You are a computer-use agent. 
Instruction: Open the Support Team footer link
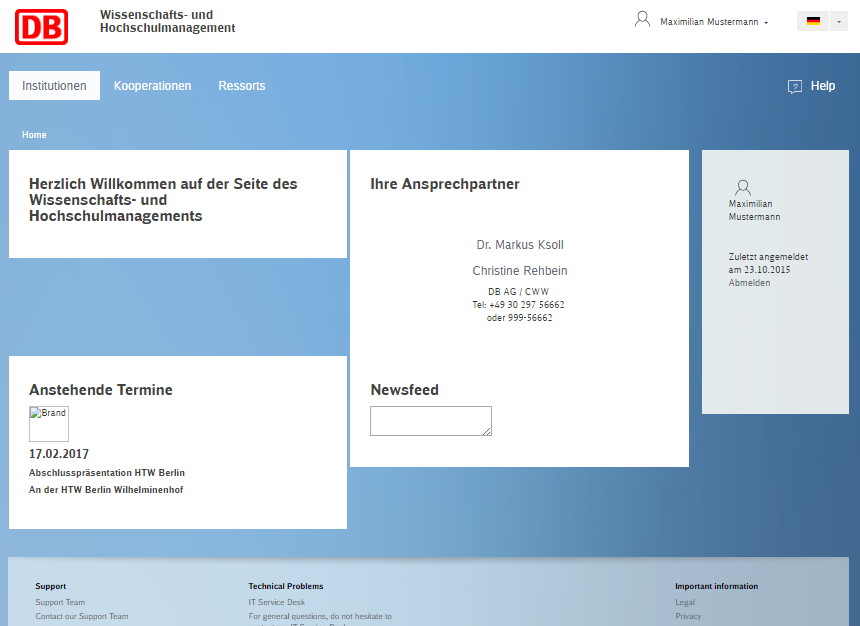pos(60,602)
